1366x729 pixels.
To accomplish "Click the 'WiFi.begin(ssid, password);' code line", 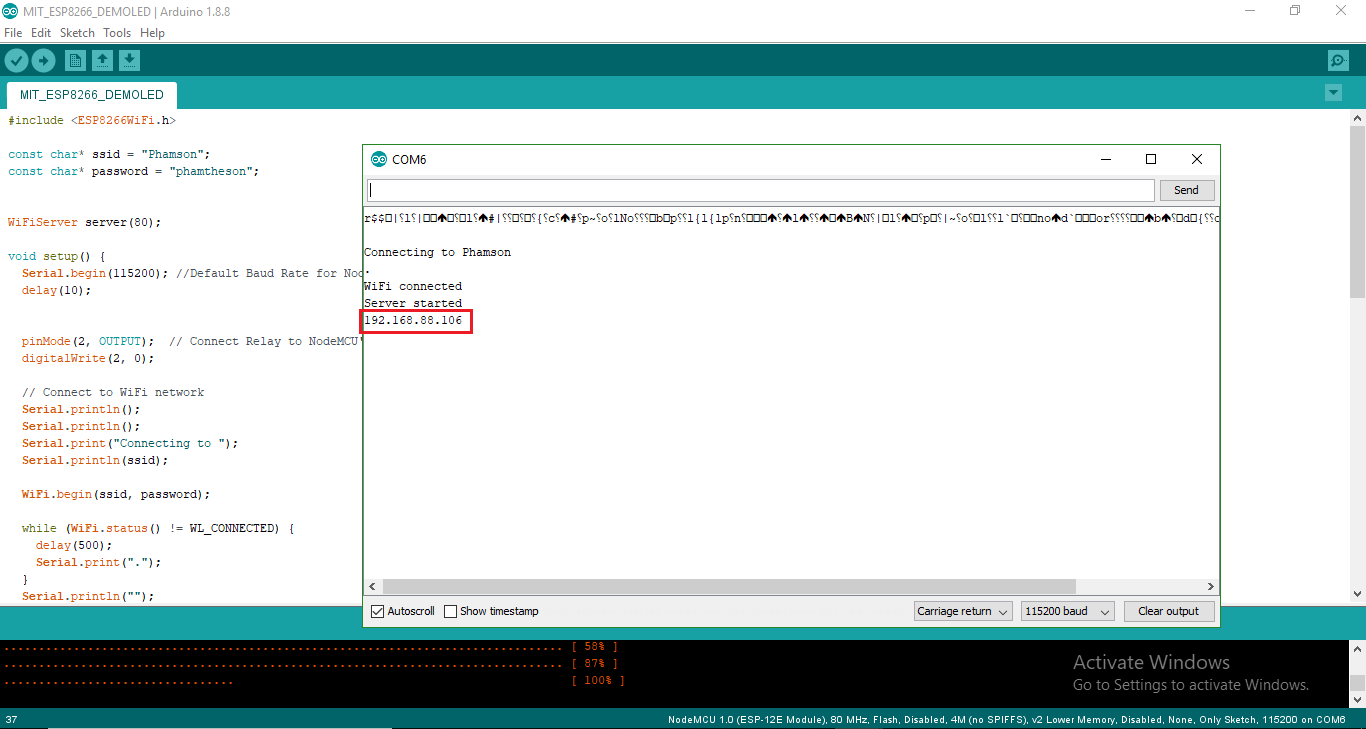I will click(x=116, y=494).
